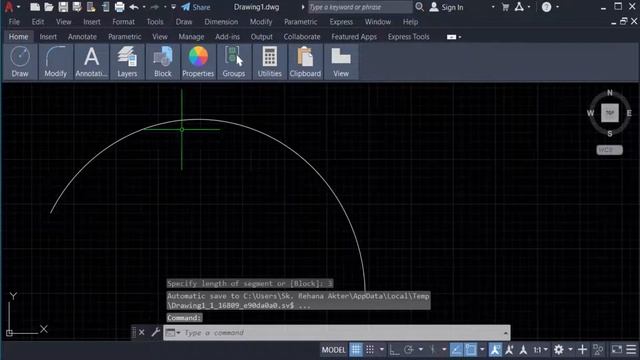Click the Help question mark icon

point(546,7)
